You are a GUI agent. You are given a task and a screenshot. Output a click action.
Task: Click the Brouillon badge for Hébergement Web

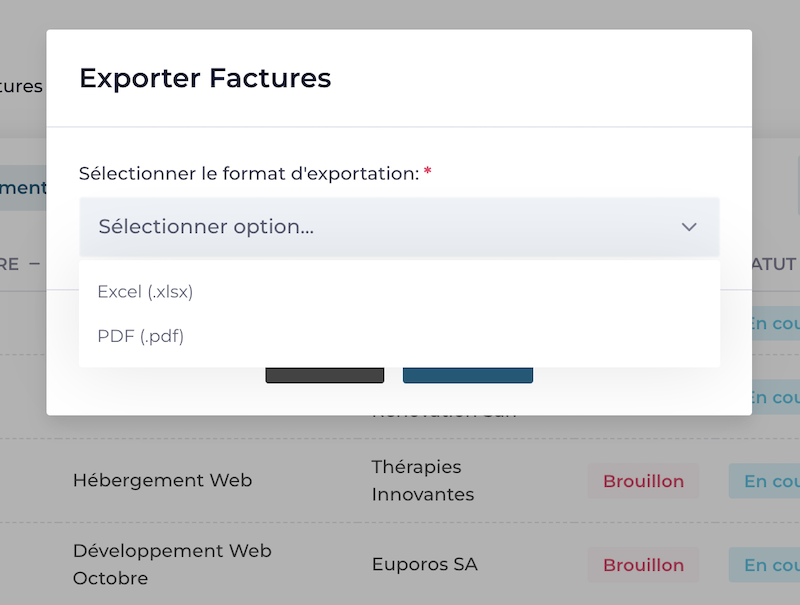point(643,481)
